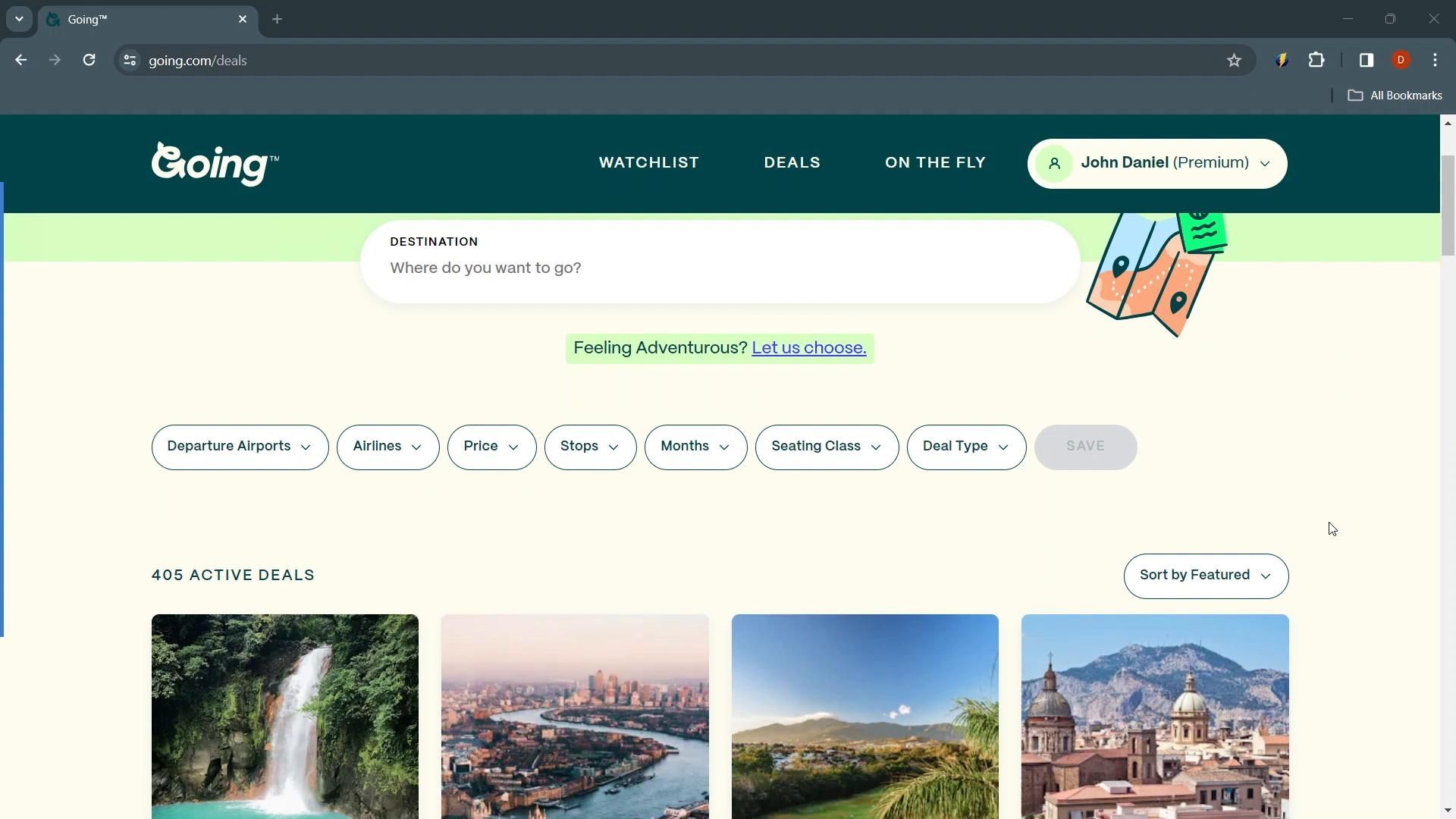Image resolution: width=1456 pixels, height=819 pixels.
Task: Reload the page
Action: (x=89, y=61)
